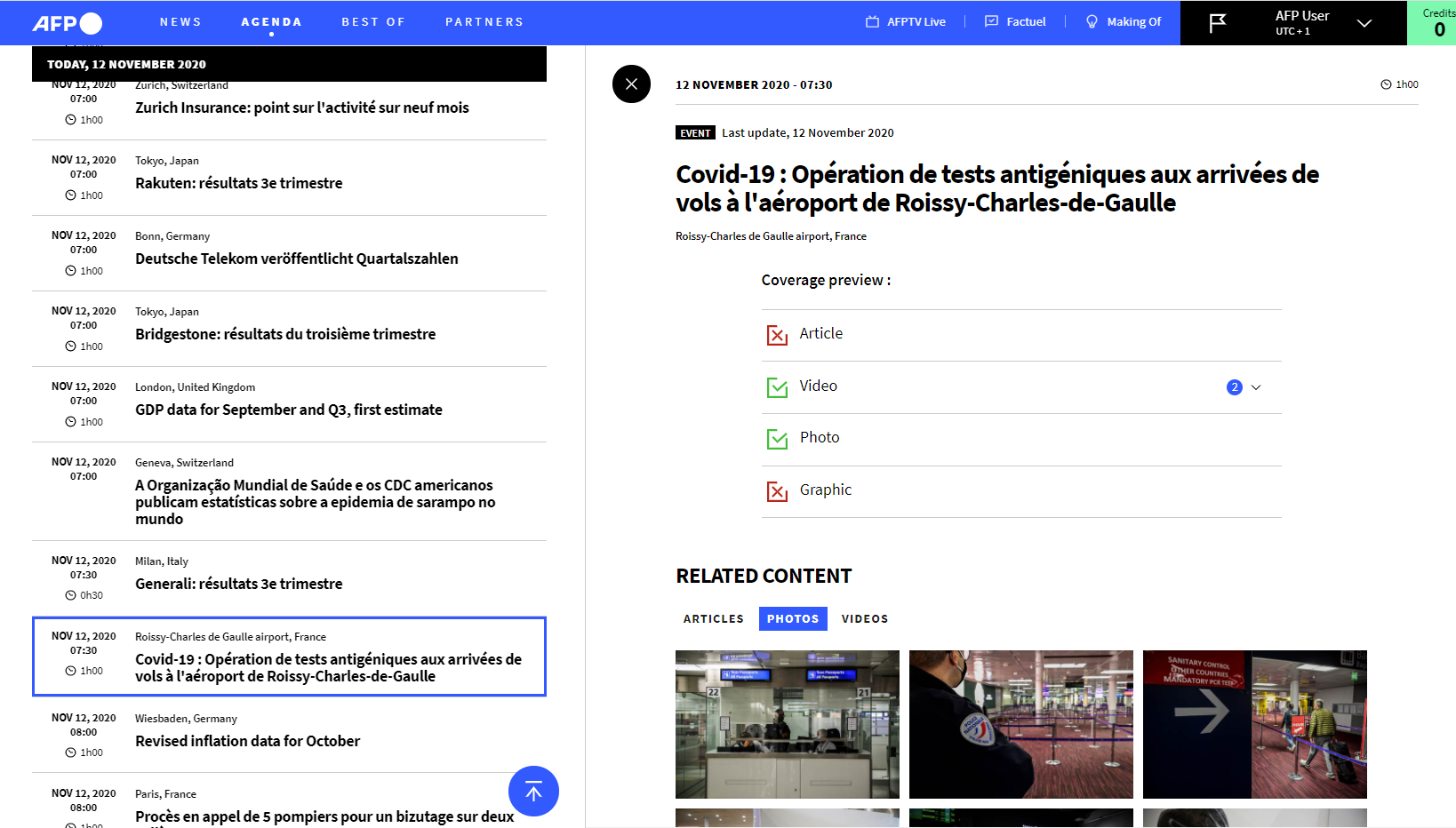1456x828 pixels.
Task: Open GDP data for September item
Action: (289, 410)
